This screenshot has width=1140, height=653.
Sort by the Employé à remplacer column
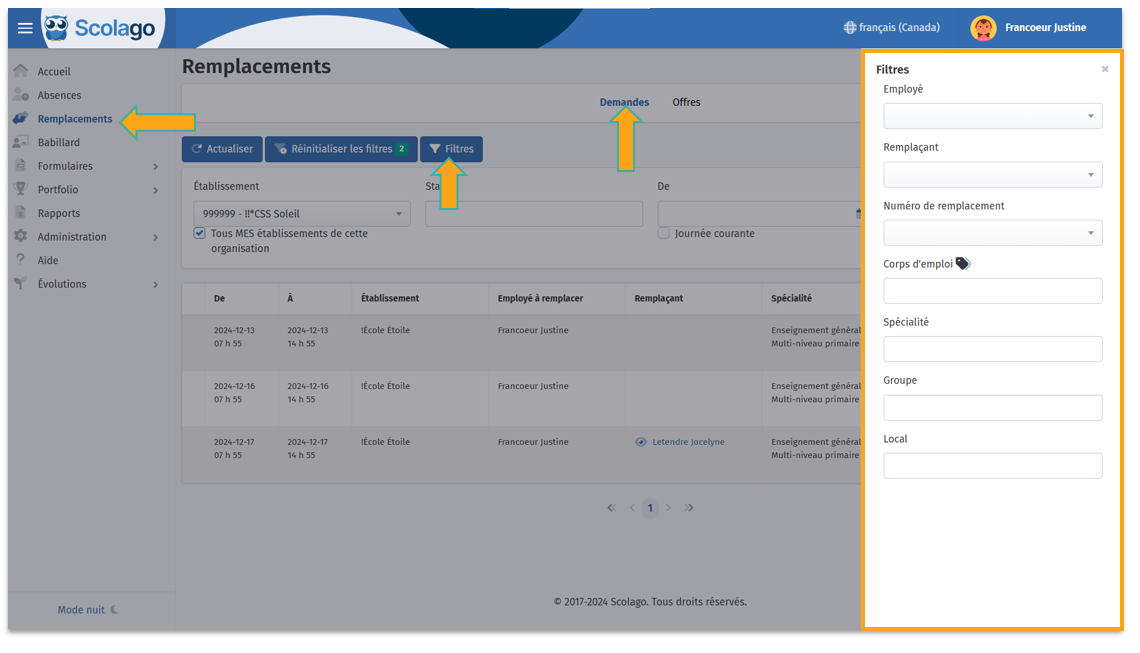540,298
